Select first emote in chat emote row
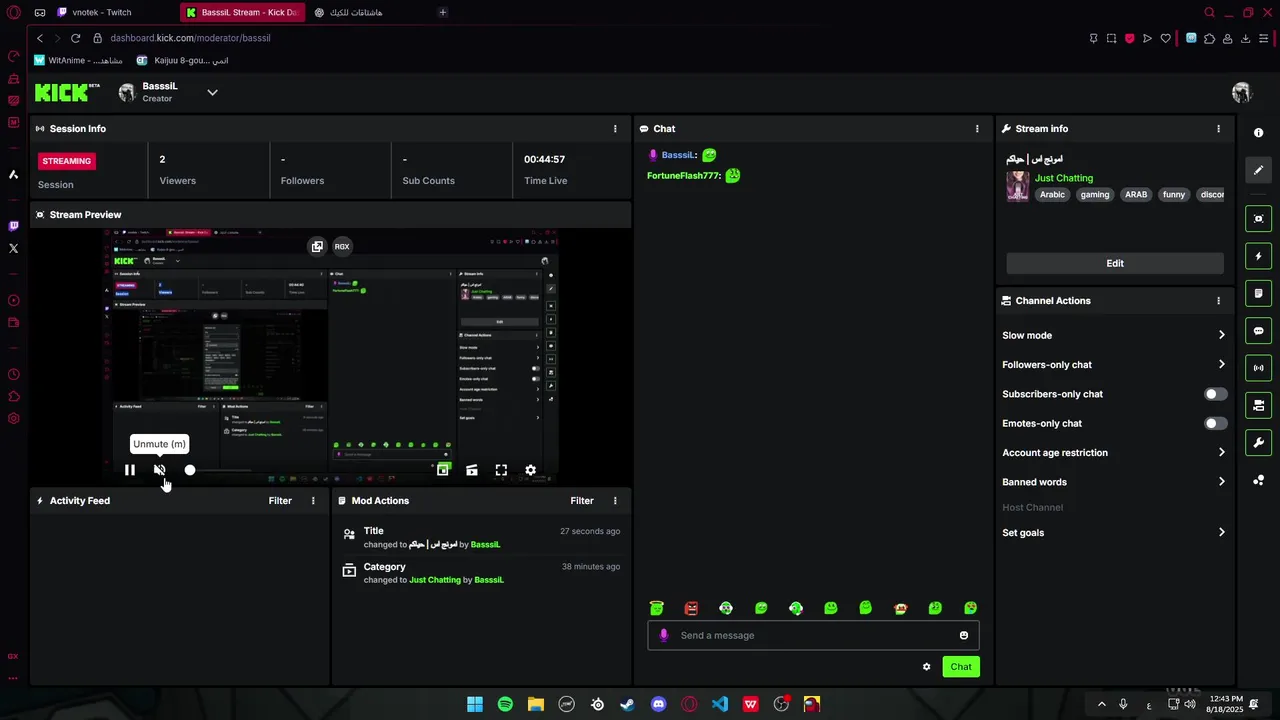The width and height of the screenshot is (1280, 720). tap(657, 608)
